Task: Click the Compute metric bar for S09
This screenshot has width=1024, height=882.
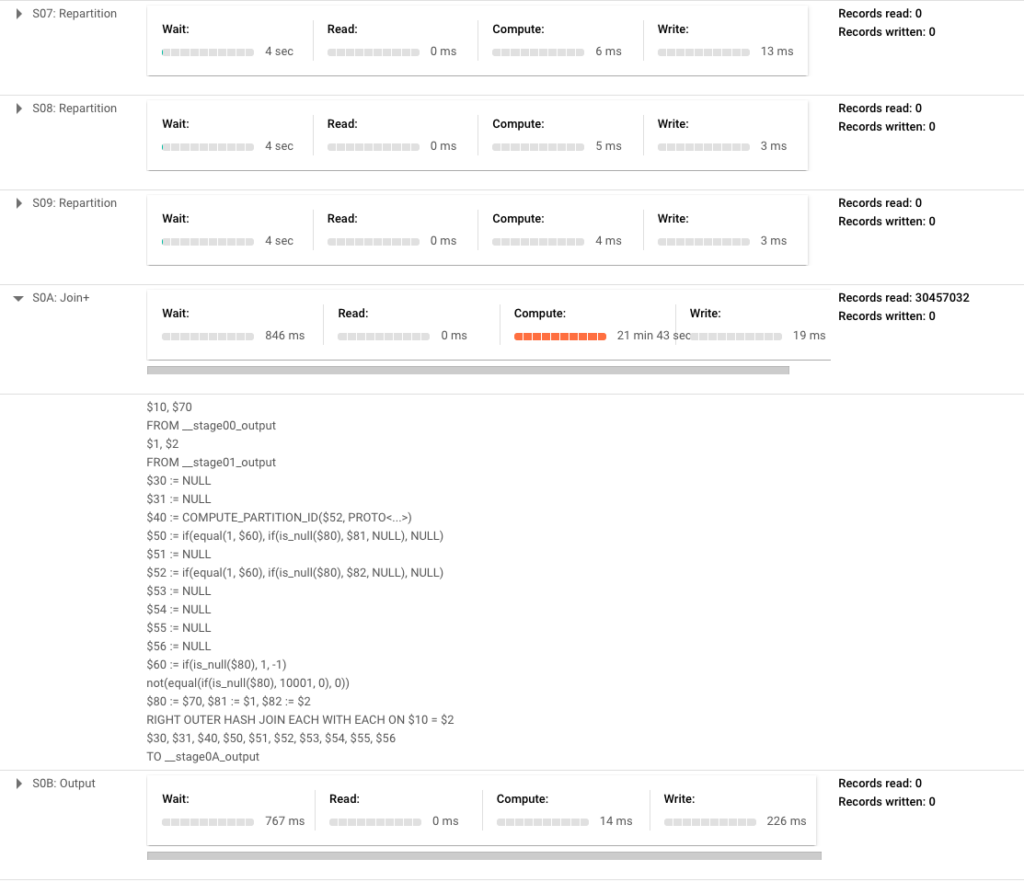Action: pos(538,241)
